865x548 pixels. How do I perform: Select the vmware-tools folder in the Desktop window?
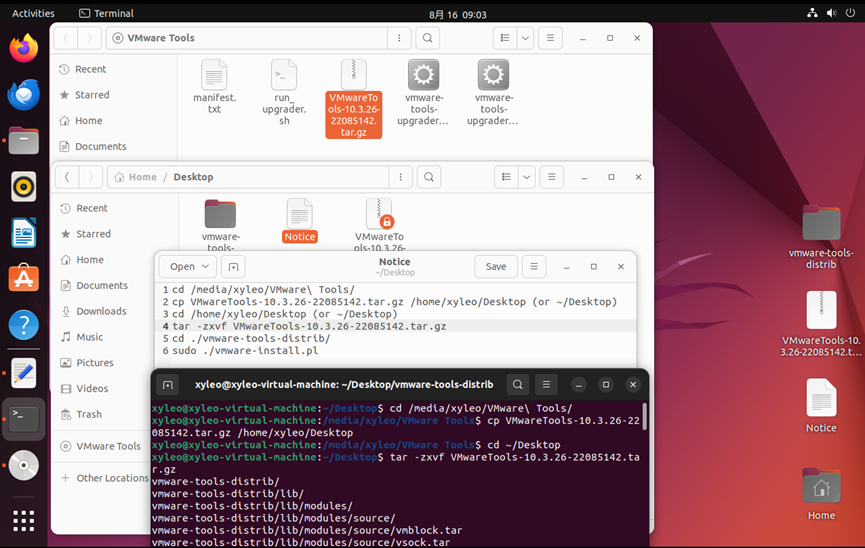click(221, 225)
